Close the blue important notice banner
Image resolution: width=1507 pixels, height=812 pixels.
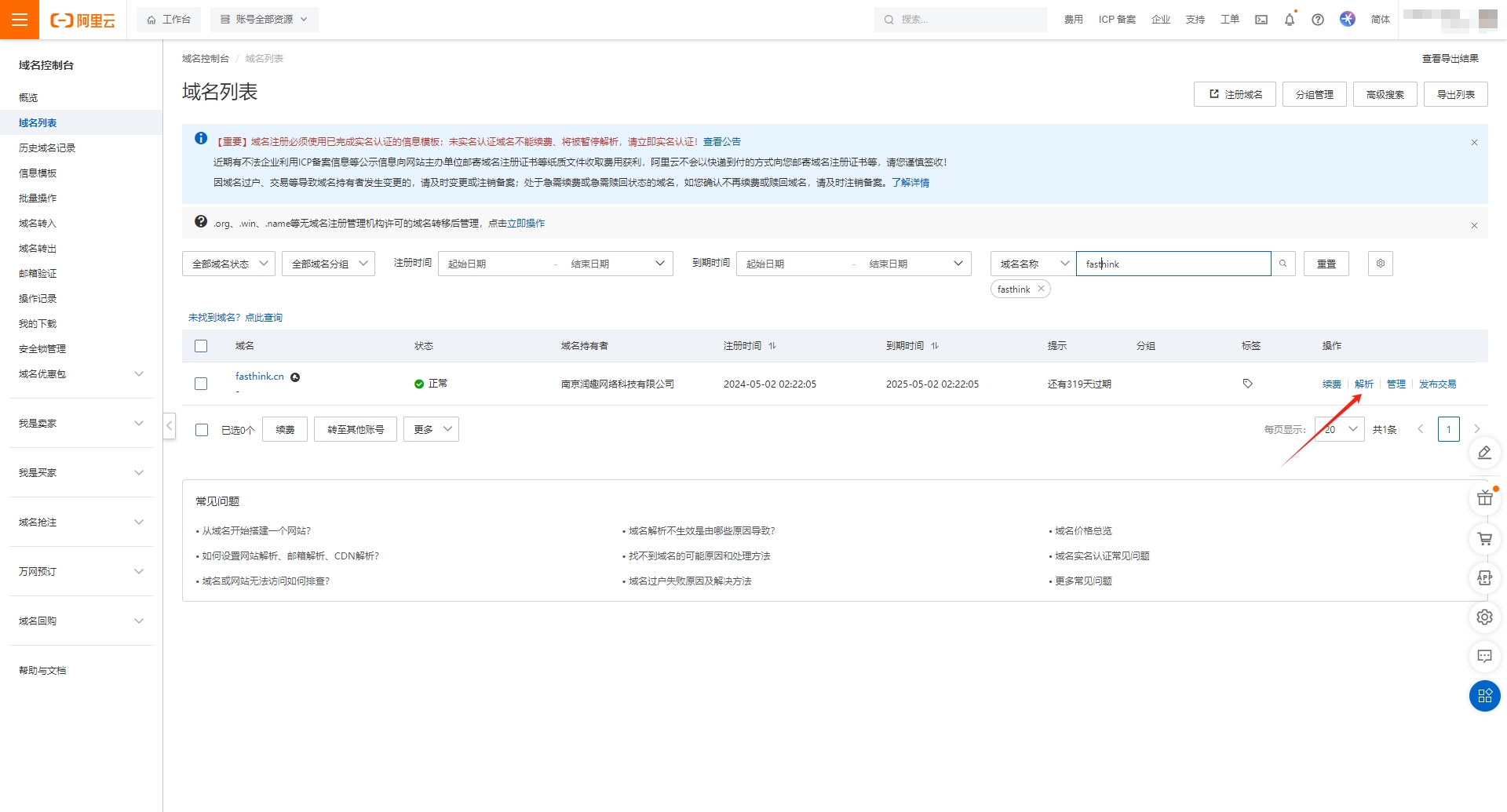1474,143
